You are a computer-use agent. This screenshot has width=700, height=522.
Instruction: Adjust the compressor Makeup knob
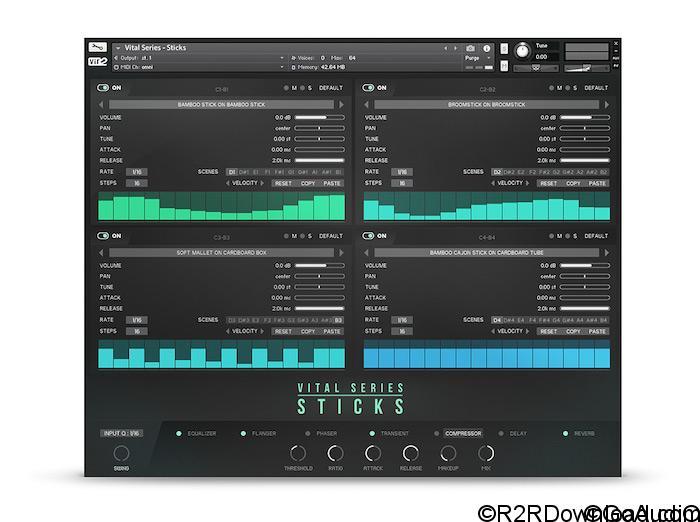coord(448,453)
